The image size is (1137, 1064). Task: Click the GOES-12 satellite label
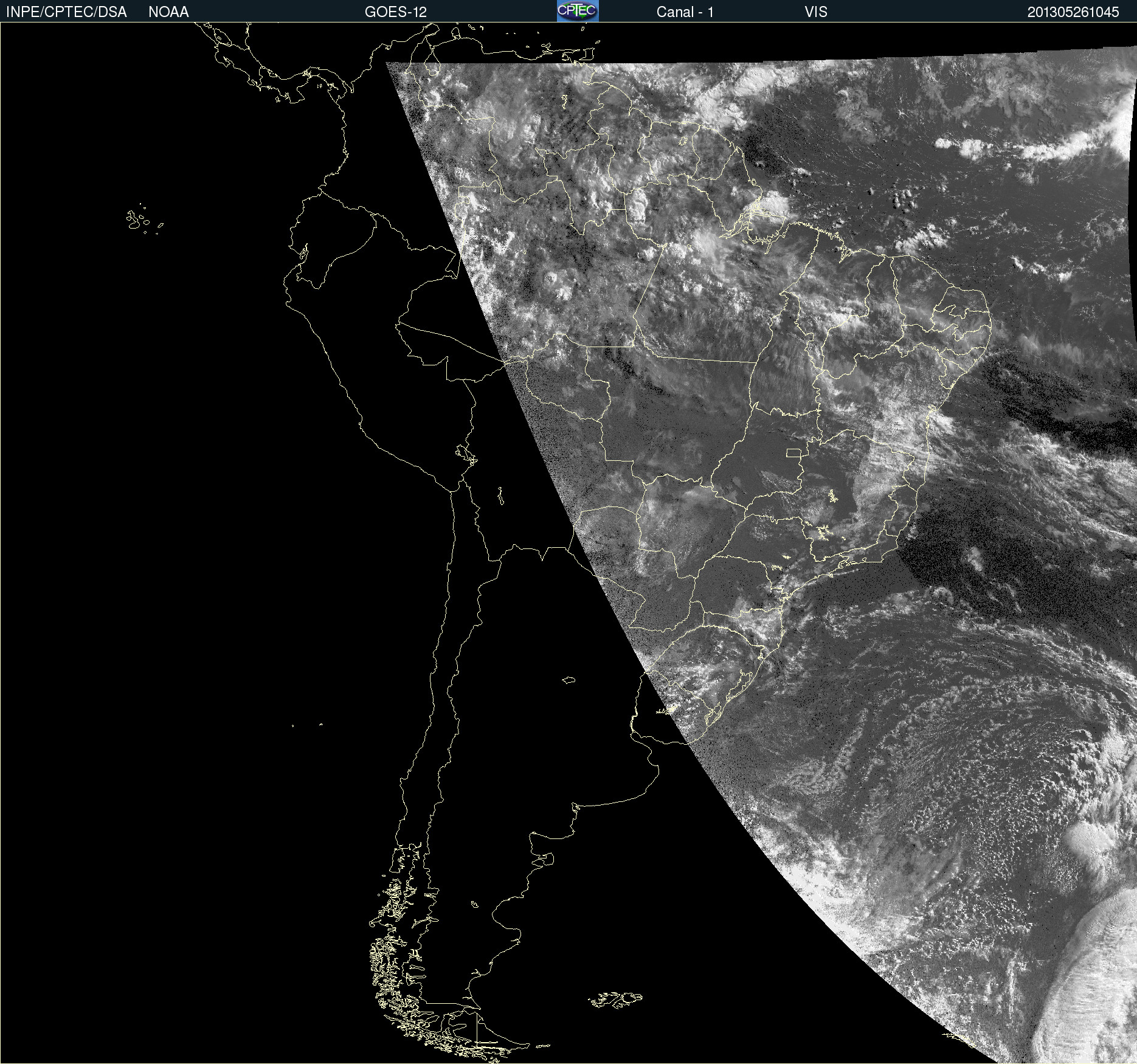coord(396,12)
